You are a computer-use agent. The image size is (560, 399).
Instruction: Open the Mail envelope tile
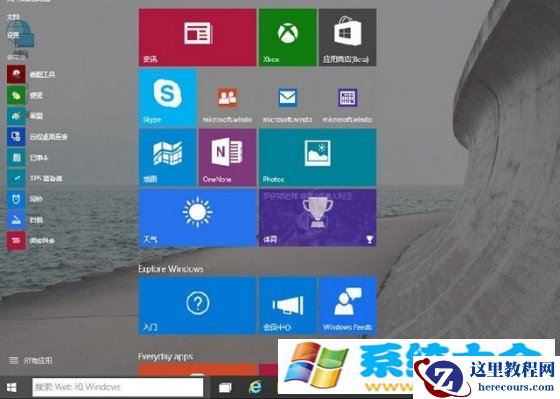click(x=288, y=98)
